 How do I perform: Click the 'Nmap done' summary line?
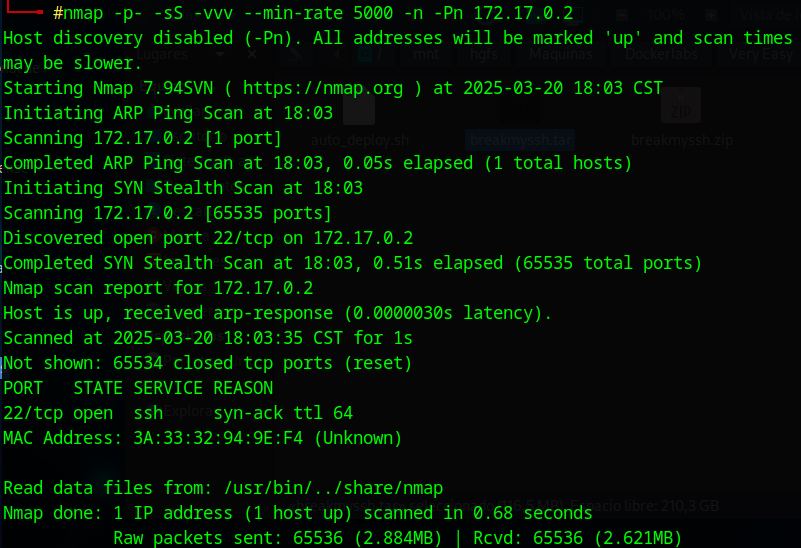[298, 513]
